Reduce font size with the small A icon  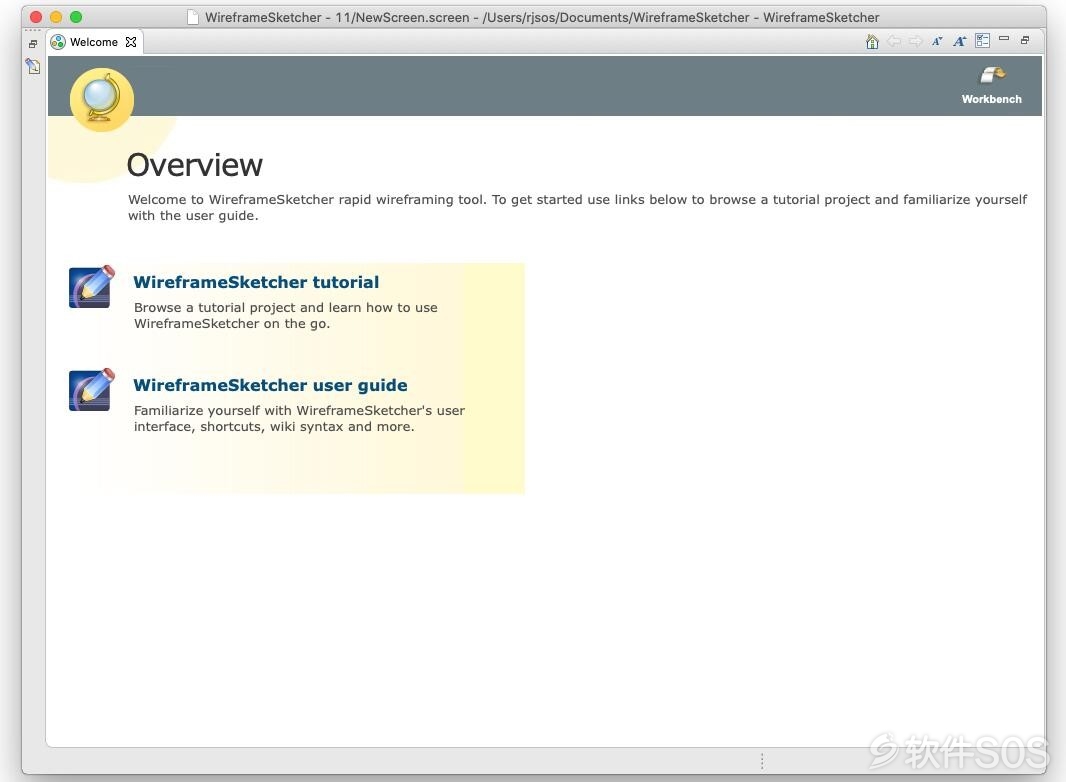tap(938, 41)
